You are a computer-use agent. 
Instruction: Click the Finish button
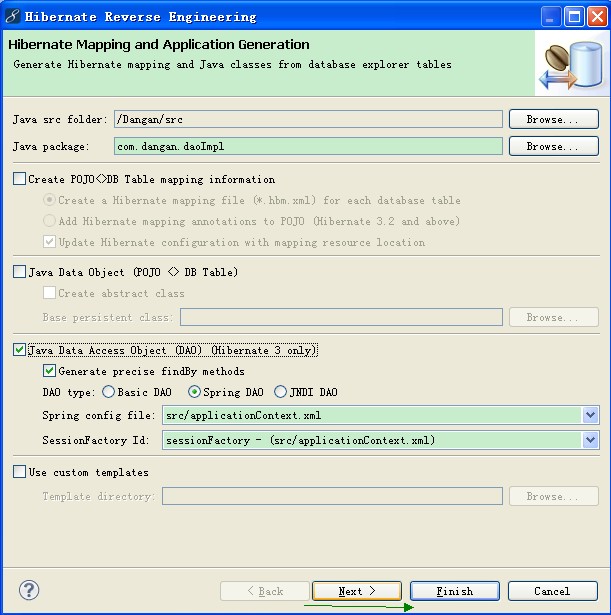pos(455,591)
